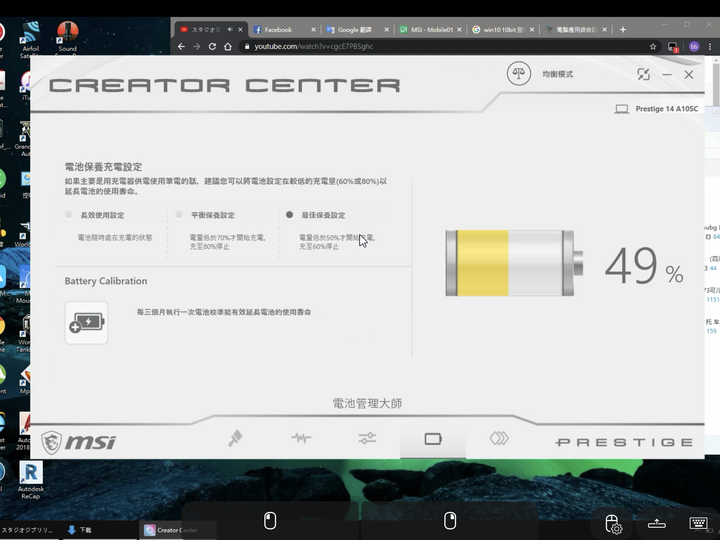Show the keyboard icon in overlay
720x540 pixels.
698,523
